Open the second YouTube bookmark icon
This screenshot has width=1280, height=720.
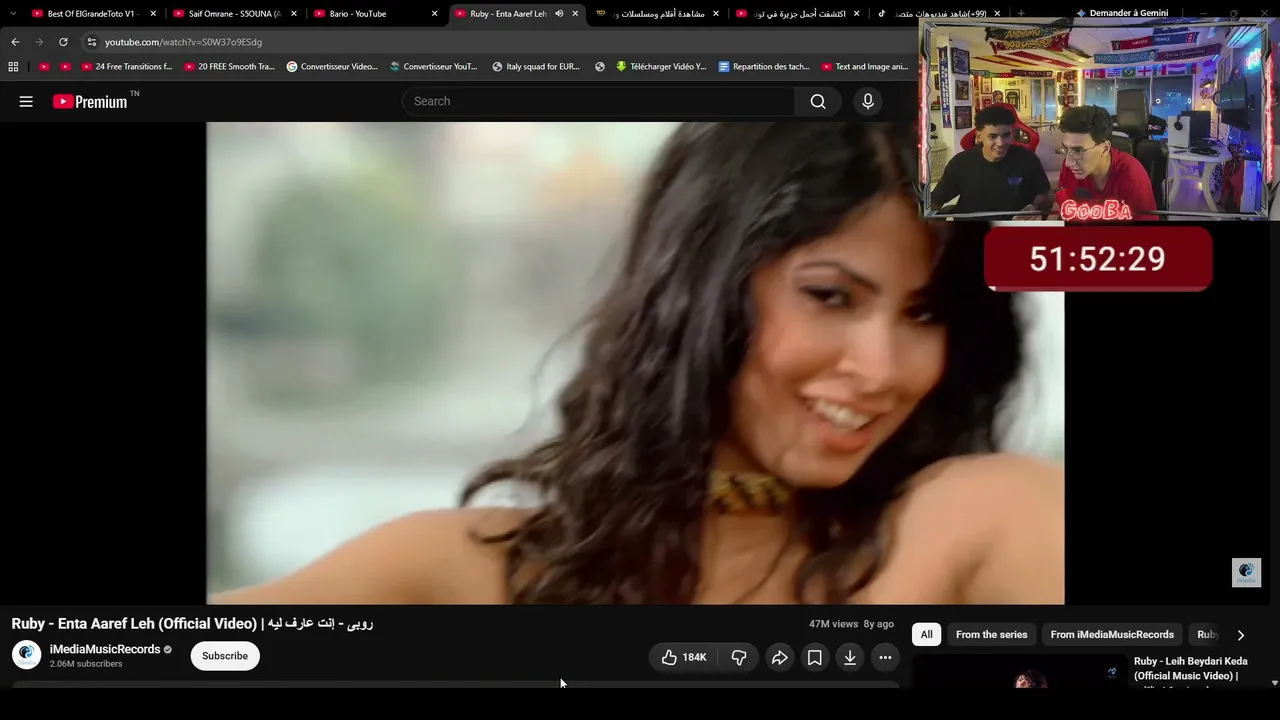click(x=66, y=67)
